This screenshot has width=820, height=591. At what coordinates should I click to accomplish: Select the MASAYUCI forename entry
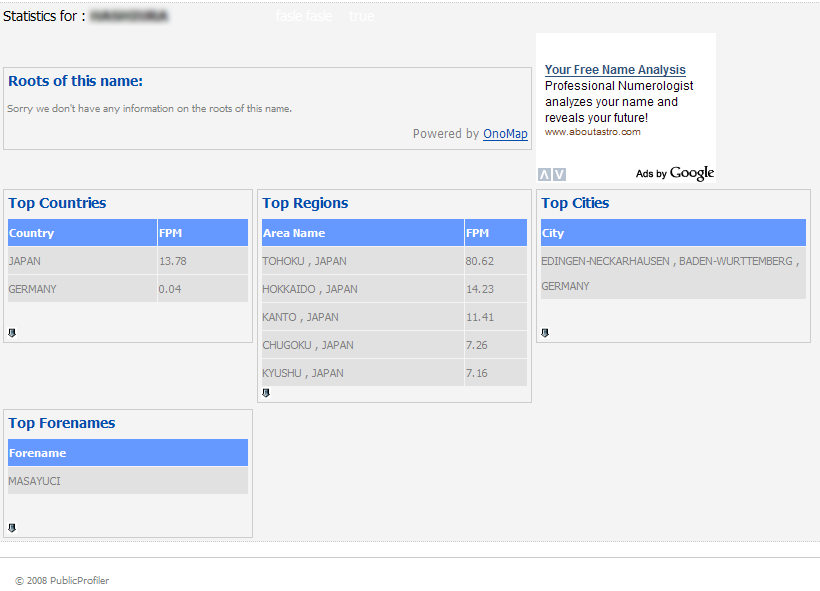click(x=35, y=481)
